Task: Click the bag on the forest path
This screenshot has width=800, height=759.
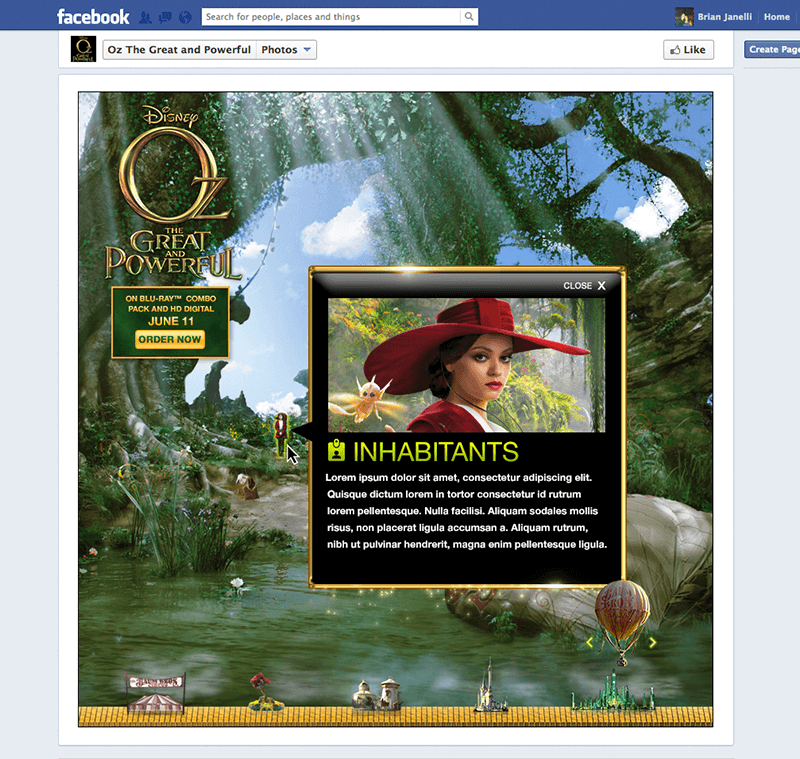Action: pyautogui.click(x=247, y=486)
